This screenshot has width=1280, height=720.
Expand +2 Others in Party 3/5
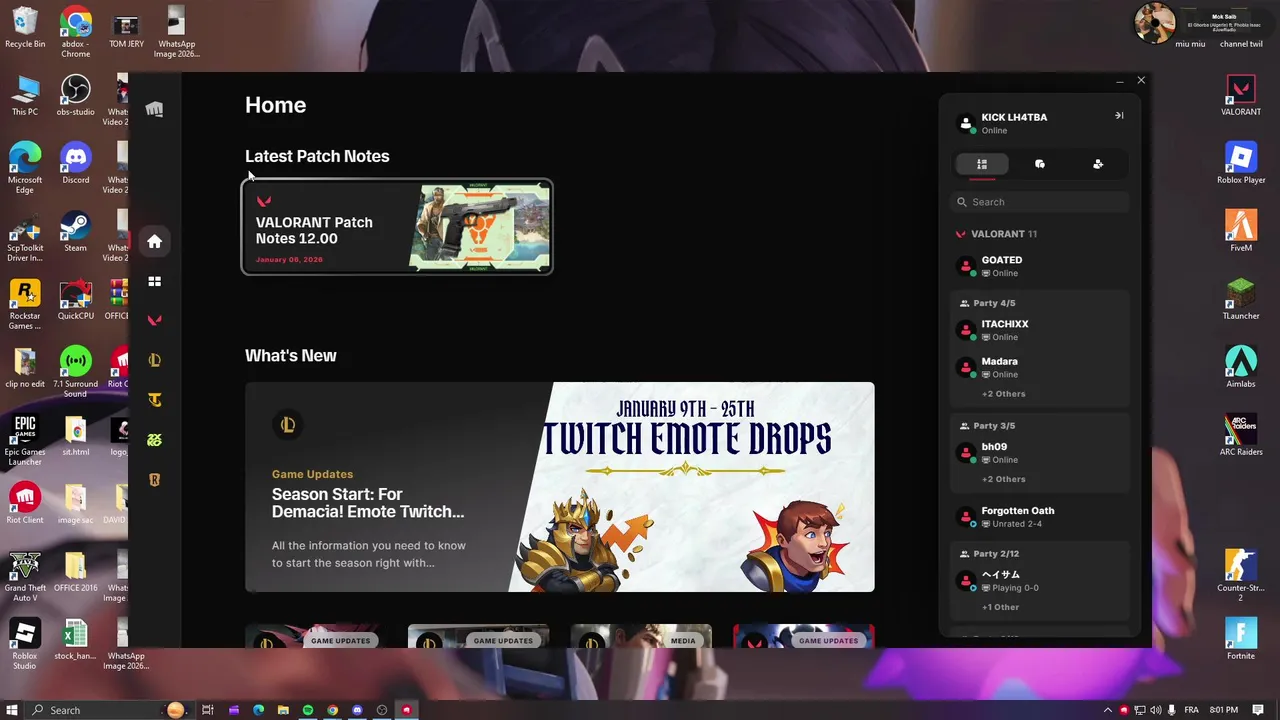point(1003,479)
